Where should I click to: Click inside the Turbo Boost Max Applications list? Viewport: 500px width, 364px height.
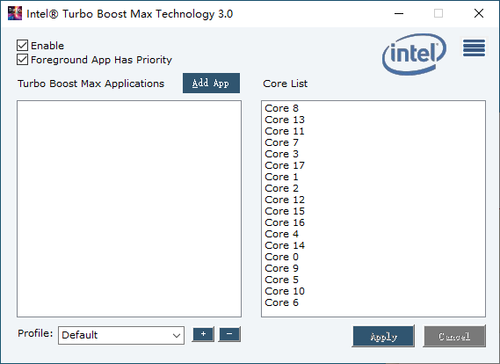click(129, 209)
